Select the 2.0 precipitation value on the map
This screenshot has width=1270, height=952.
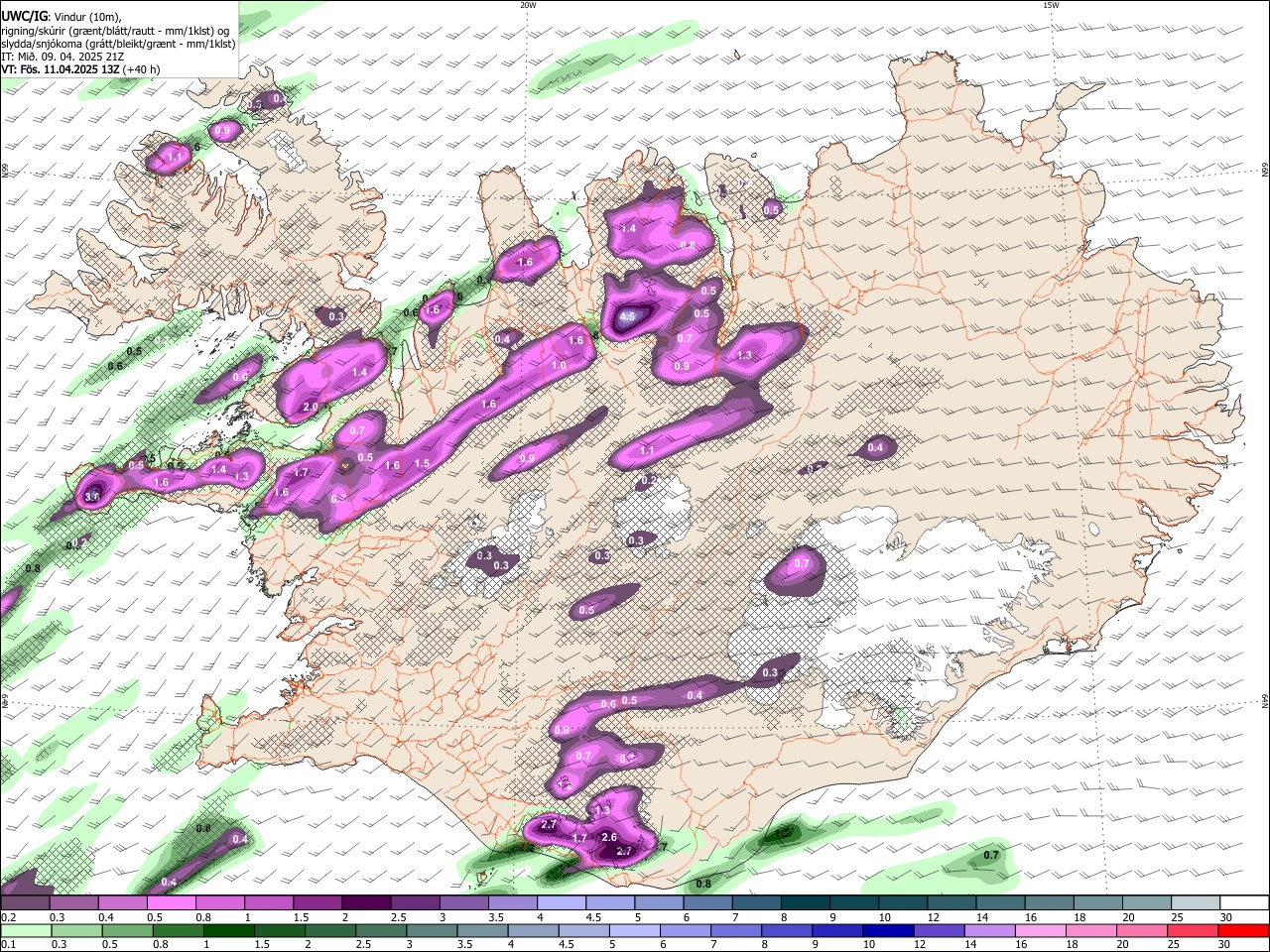(x=311, y=408)
